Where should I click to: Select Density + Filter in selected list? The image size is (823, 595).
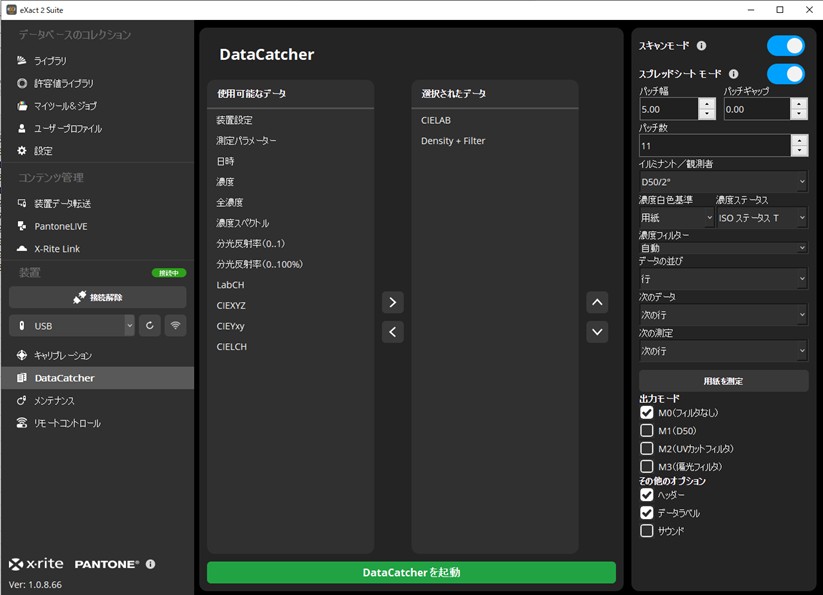[495, 141]
